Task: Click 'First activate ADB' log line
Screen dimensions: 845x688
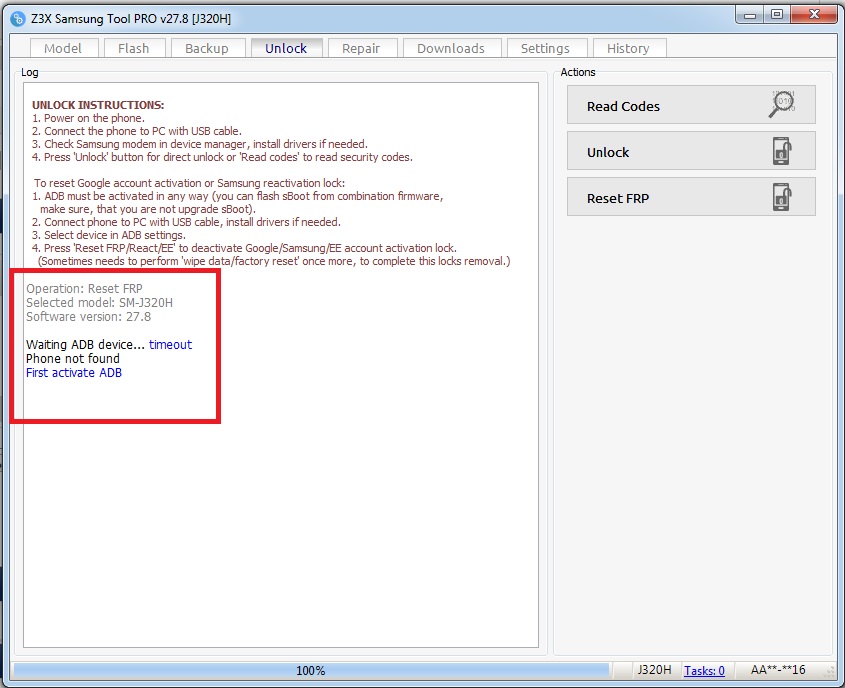Action: pyautogui.click(x=74, y=373)
